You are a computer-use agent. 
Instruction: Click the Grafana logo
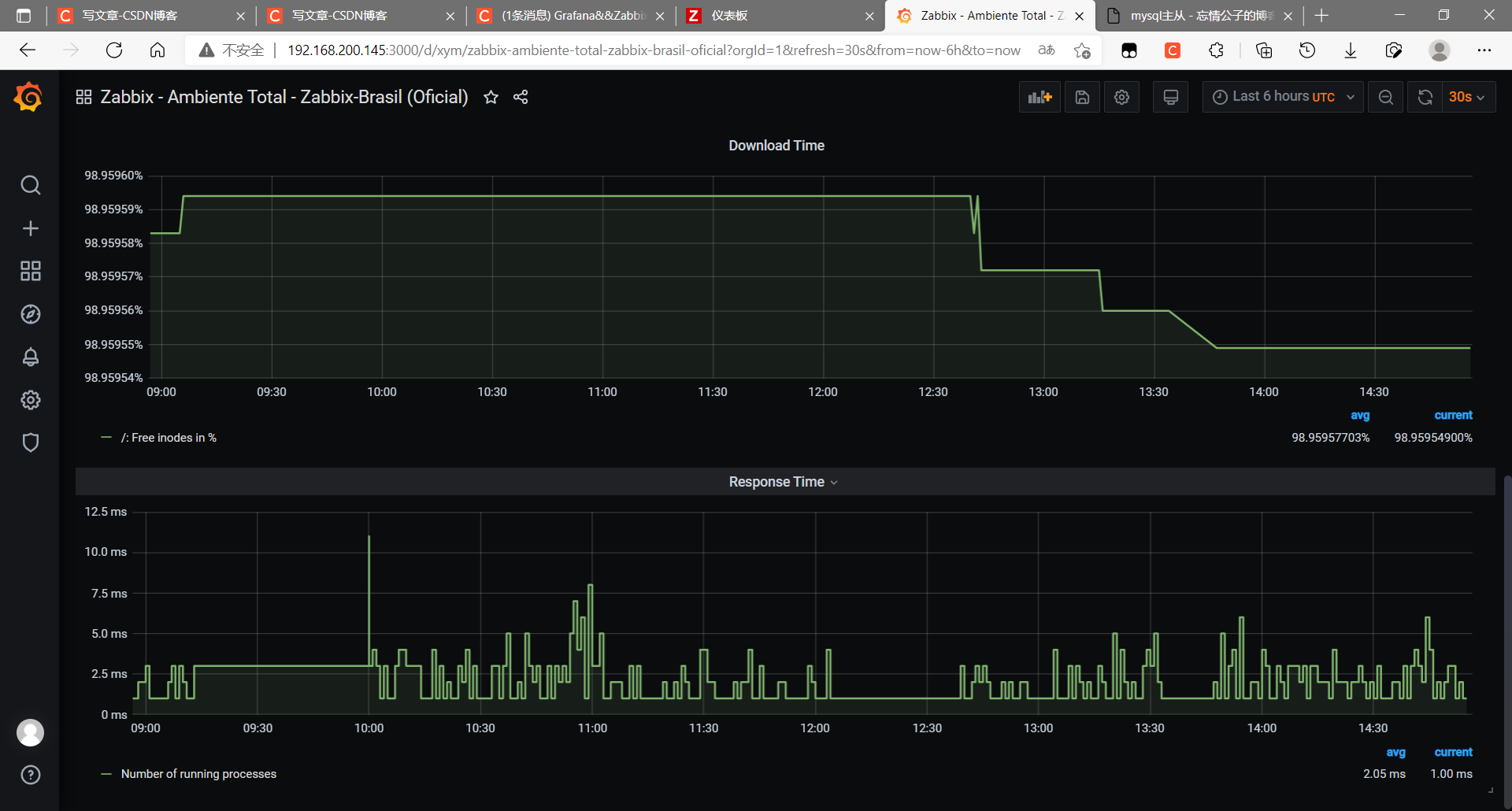pos(28,97)
